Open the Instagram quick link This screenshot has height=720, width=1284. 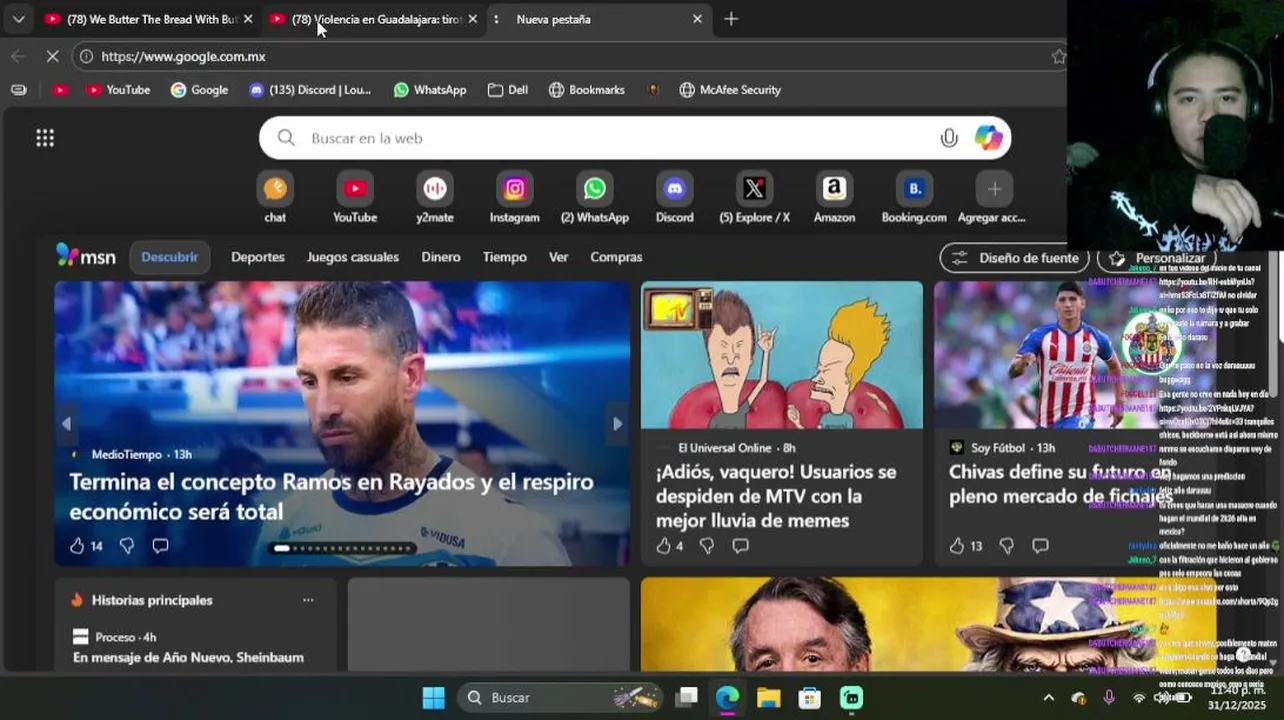(514, 198)
